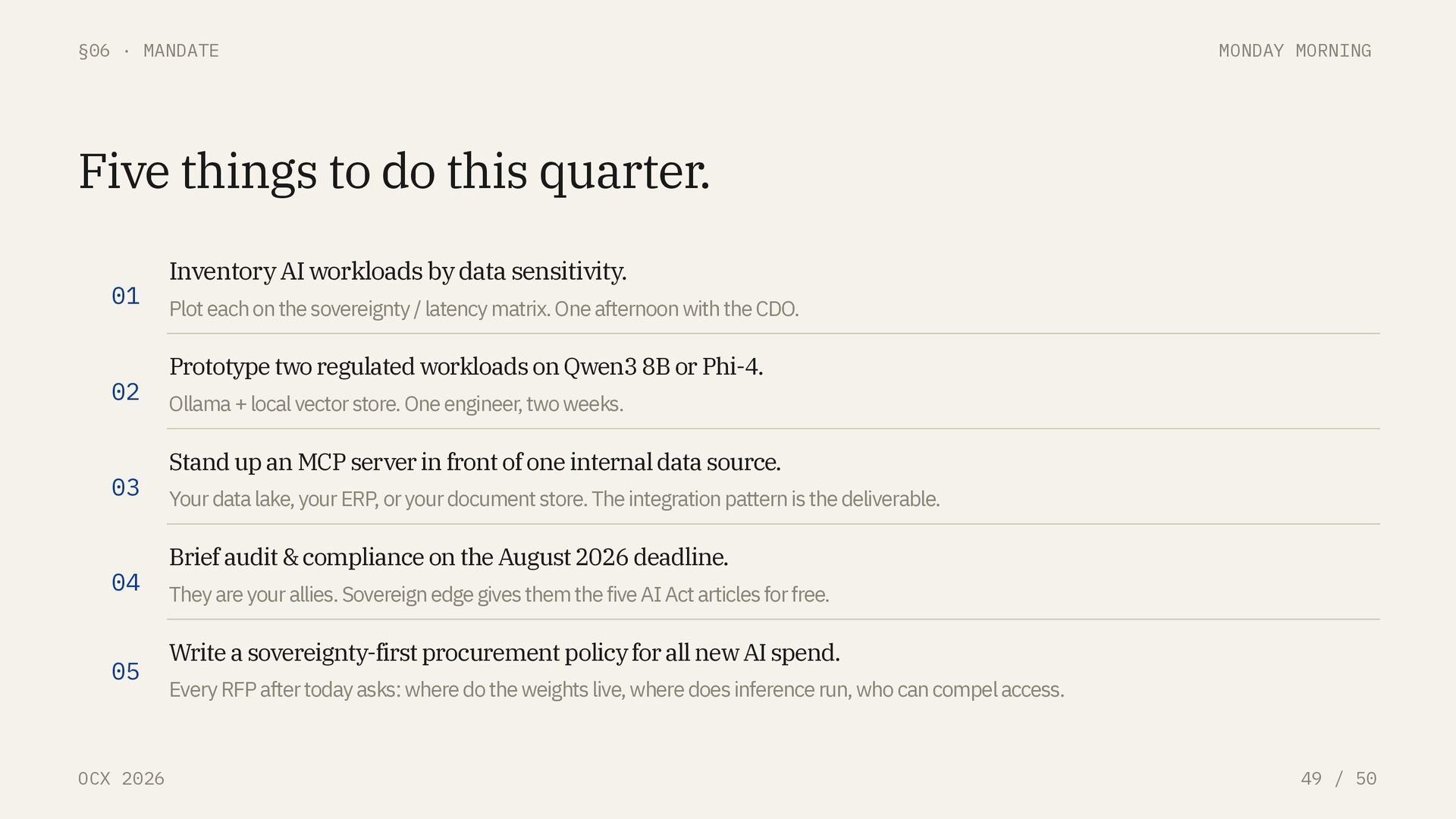Click the 'They are your allies' subtext
The width and height of the screenshot is (1456, 819).
499,595
